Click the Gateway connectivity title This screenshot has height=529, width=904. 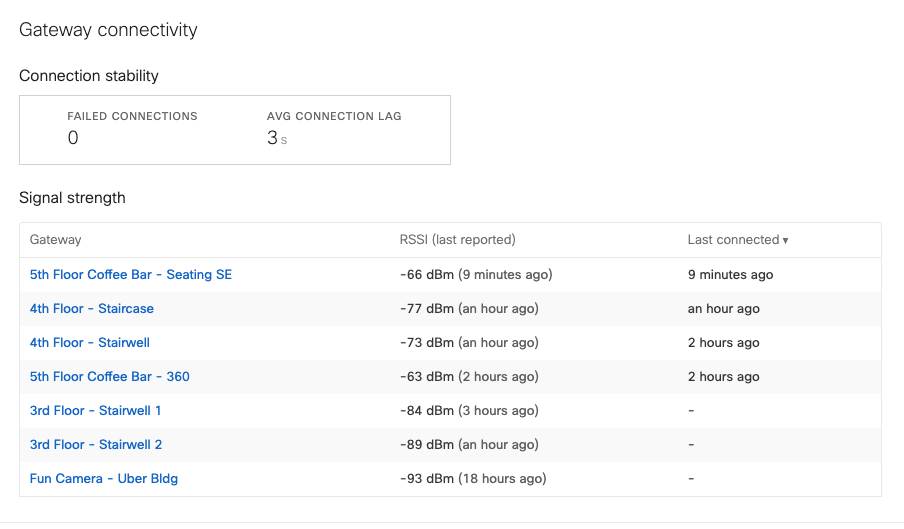108,30
